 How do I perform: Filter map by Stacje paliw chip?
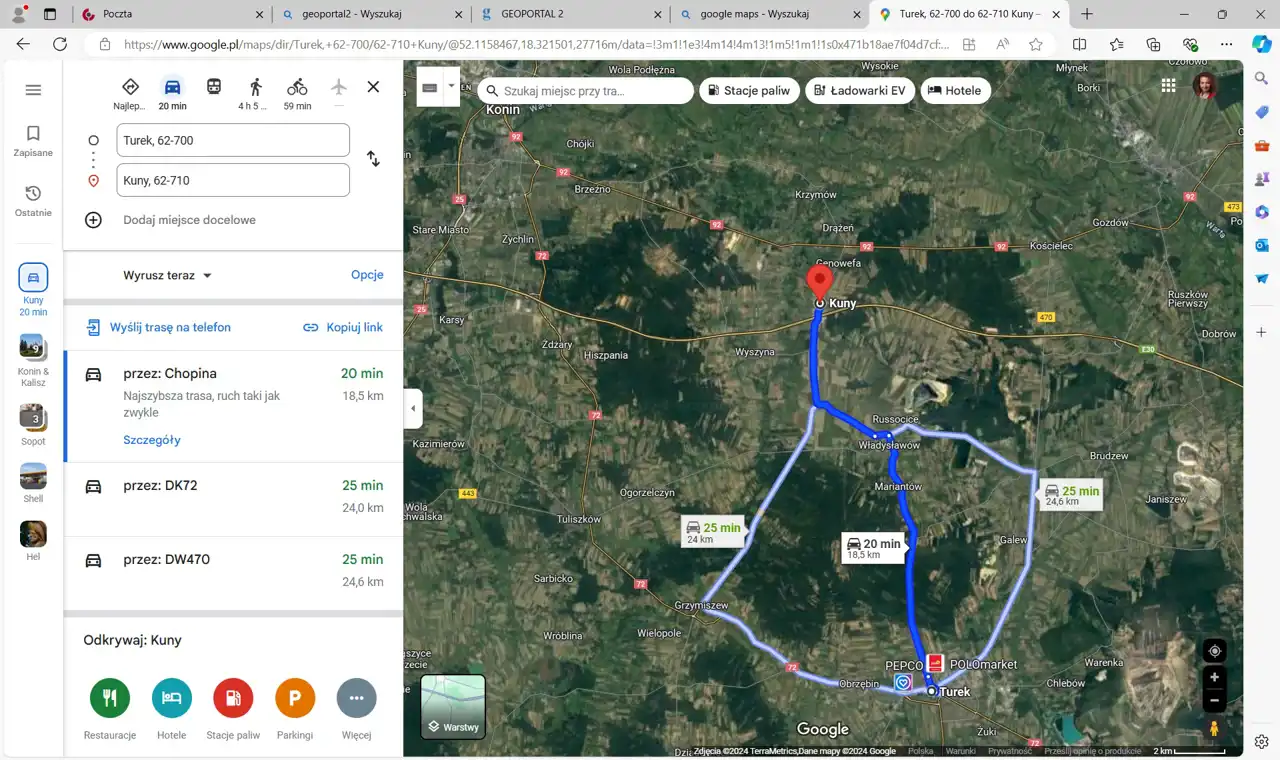pos(748,90)
